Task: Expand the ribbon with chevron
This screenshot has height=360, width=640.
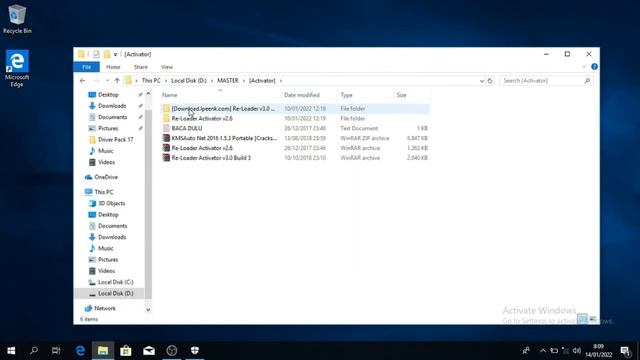Action: 584,67
